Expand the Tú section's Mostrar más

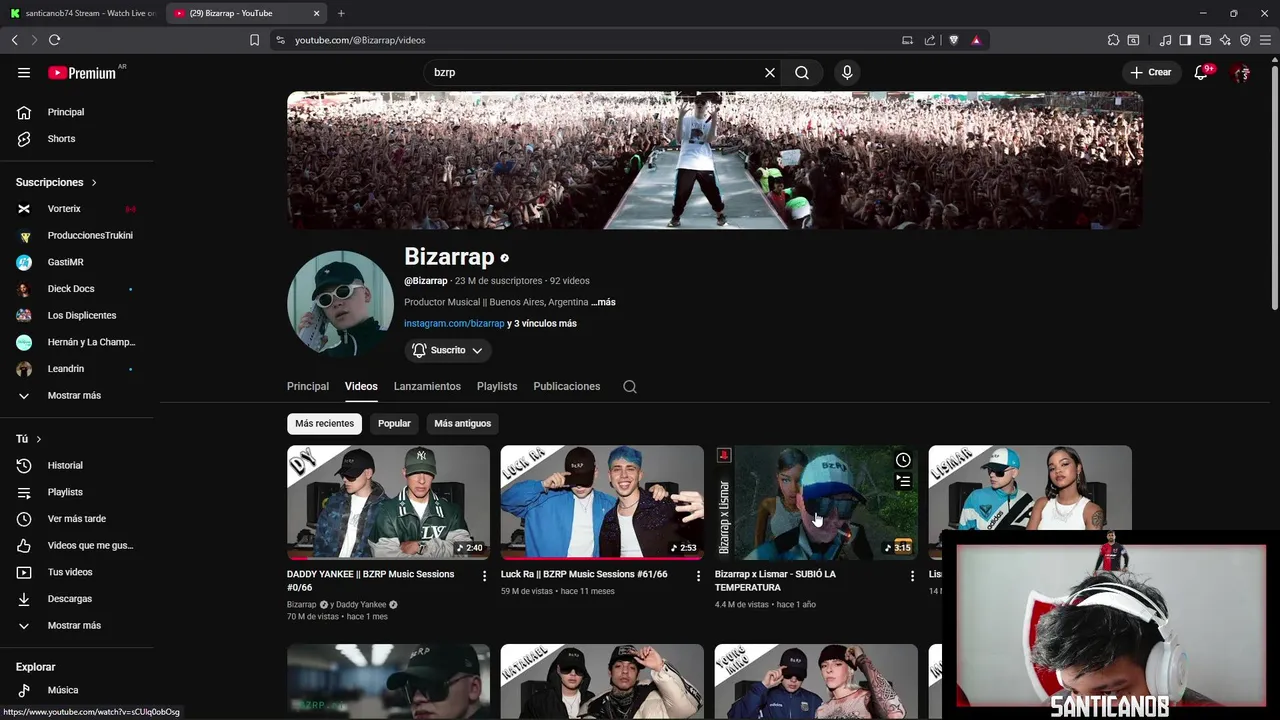[78, 625]
